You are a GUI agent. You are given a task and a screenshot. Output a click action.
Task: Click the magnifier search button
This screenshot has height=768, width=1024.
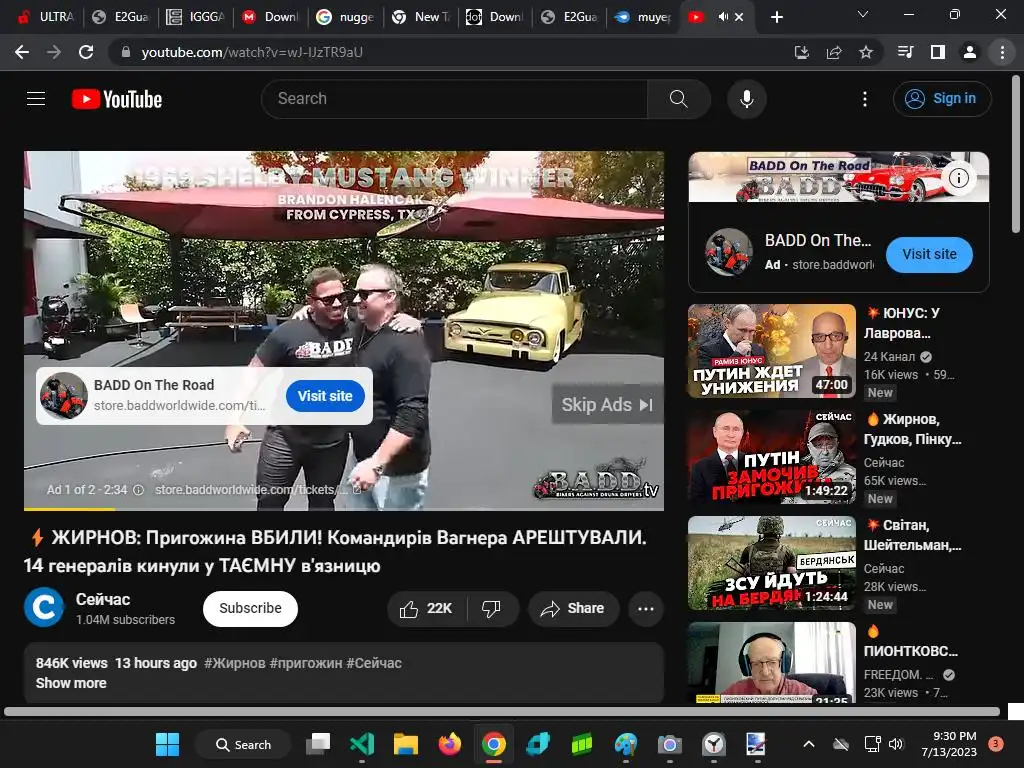[x=679, y=99]
